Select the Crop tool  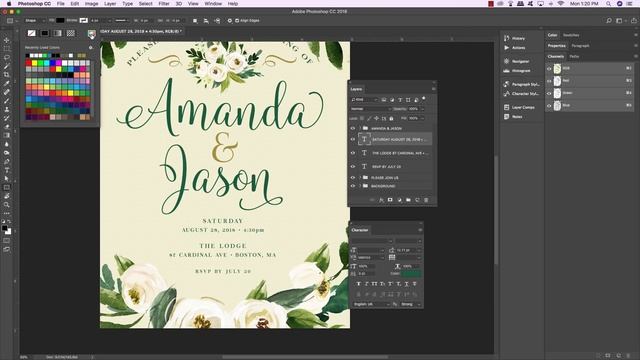(x=7, y=75)
